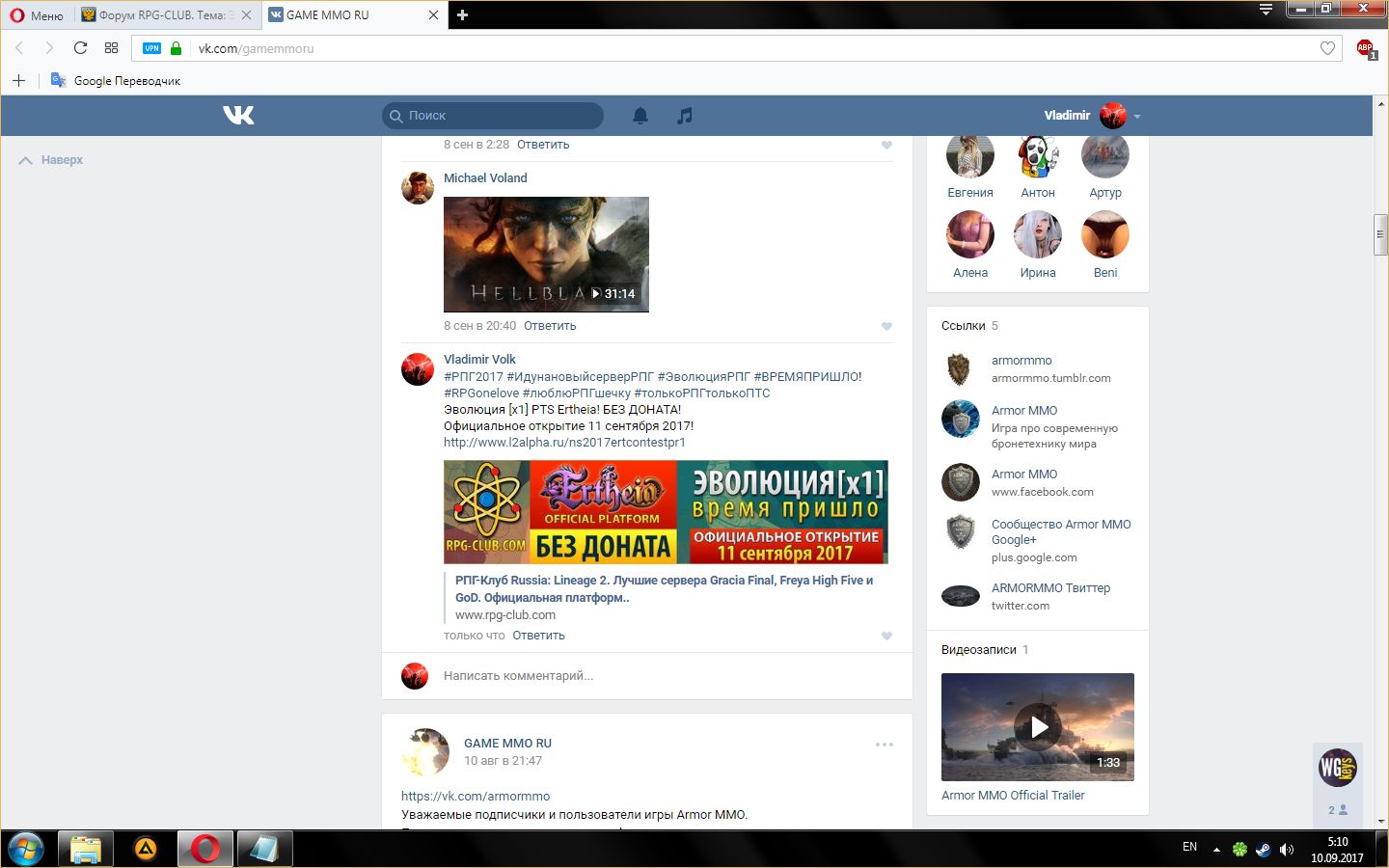Viewport: 1389px width, 868px height.
Task: Click the Steam tray icon
Action: (1264, 850)
